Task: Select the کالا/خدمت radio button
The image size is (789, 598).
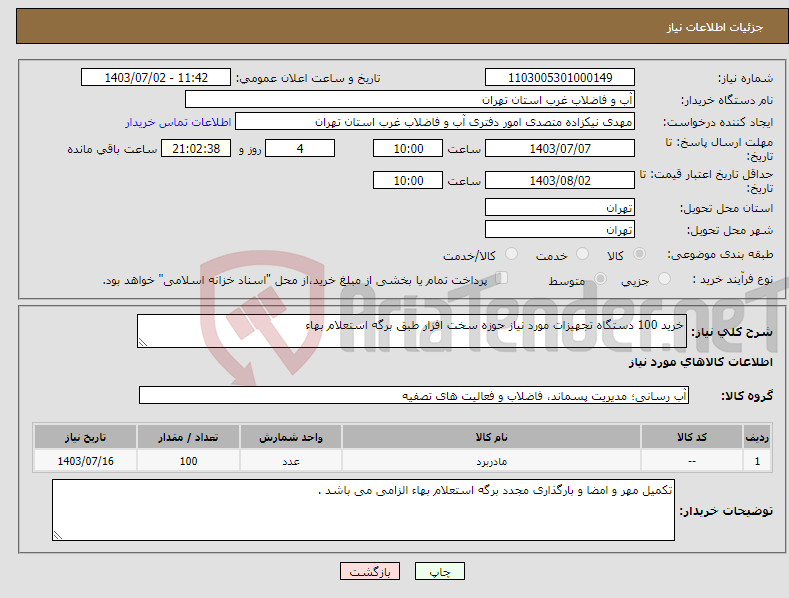Action: (511, 254)
